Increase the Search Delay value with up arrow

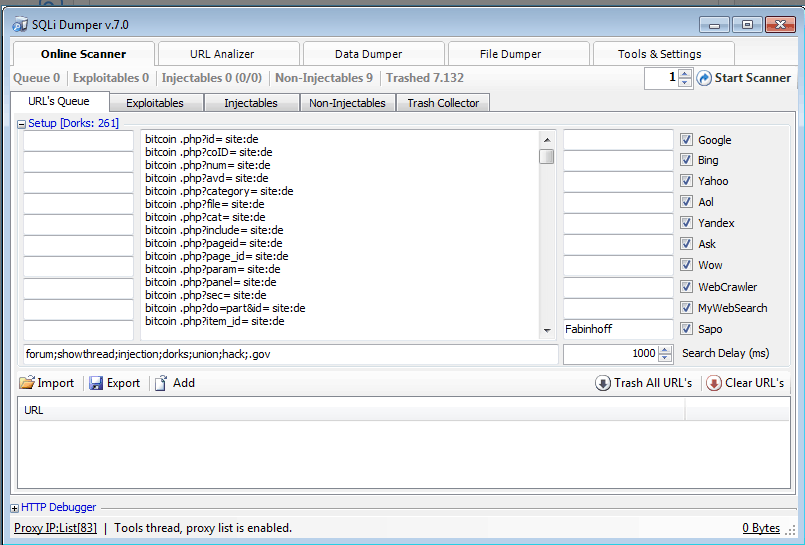[x=665, y=349]
